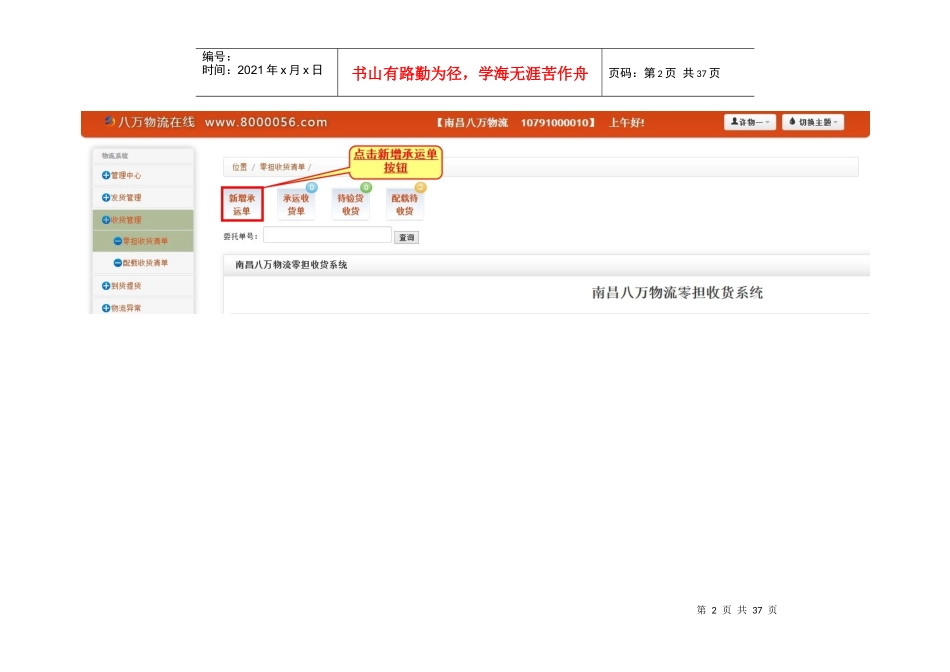Click the 八万物流在线 logo icon

pos(110,121)
